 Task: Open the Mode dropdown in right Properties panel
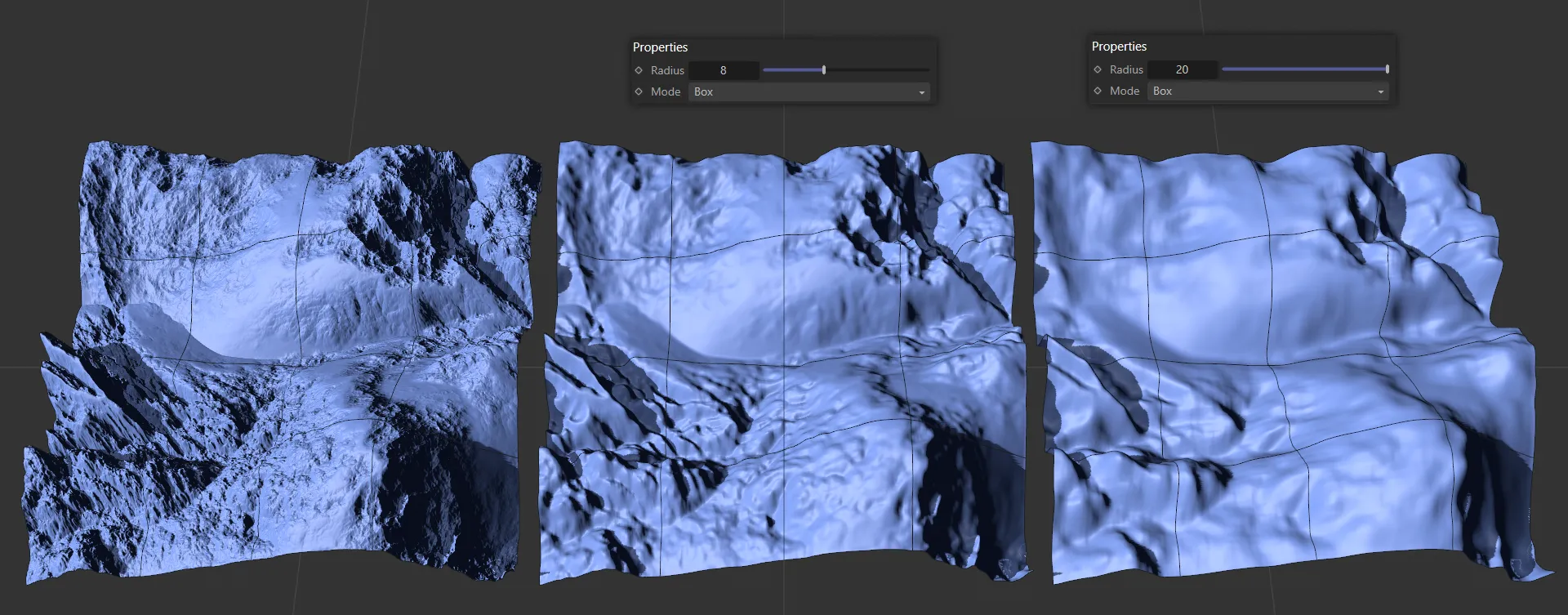[x=1268, y=91]
